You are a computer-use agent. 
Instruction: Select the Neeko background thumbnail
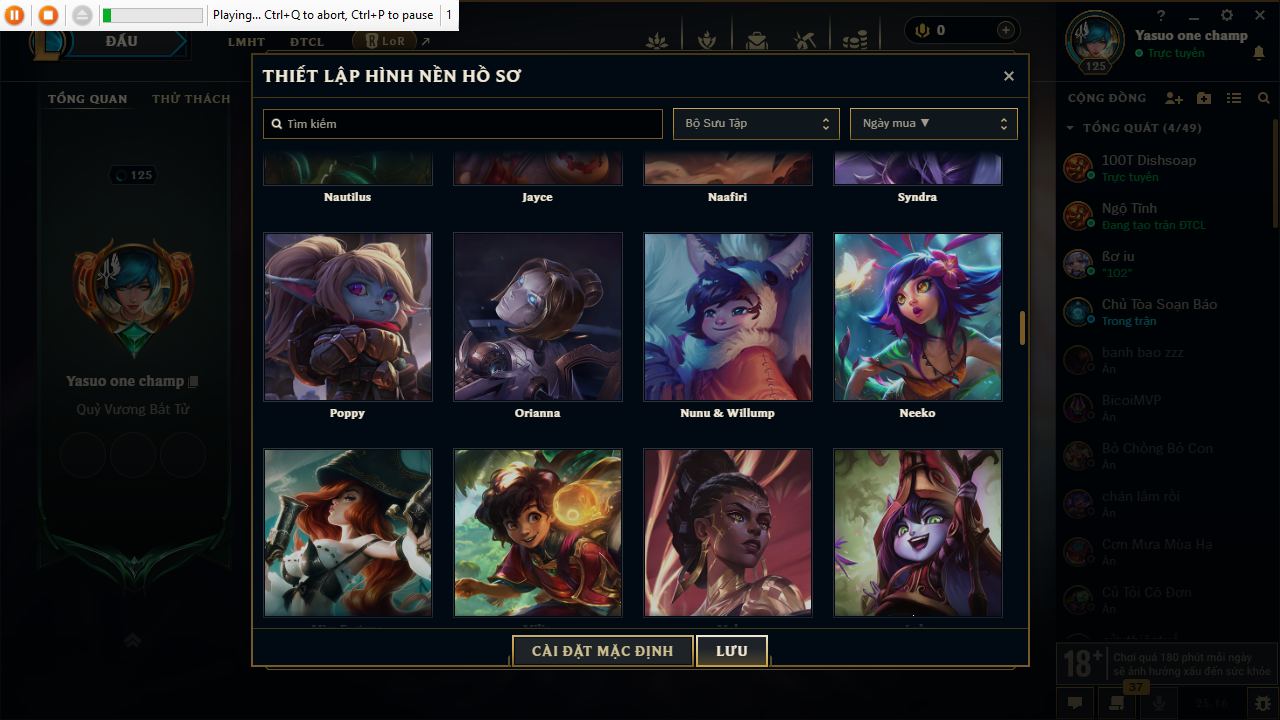(918, 317)
